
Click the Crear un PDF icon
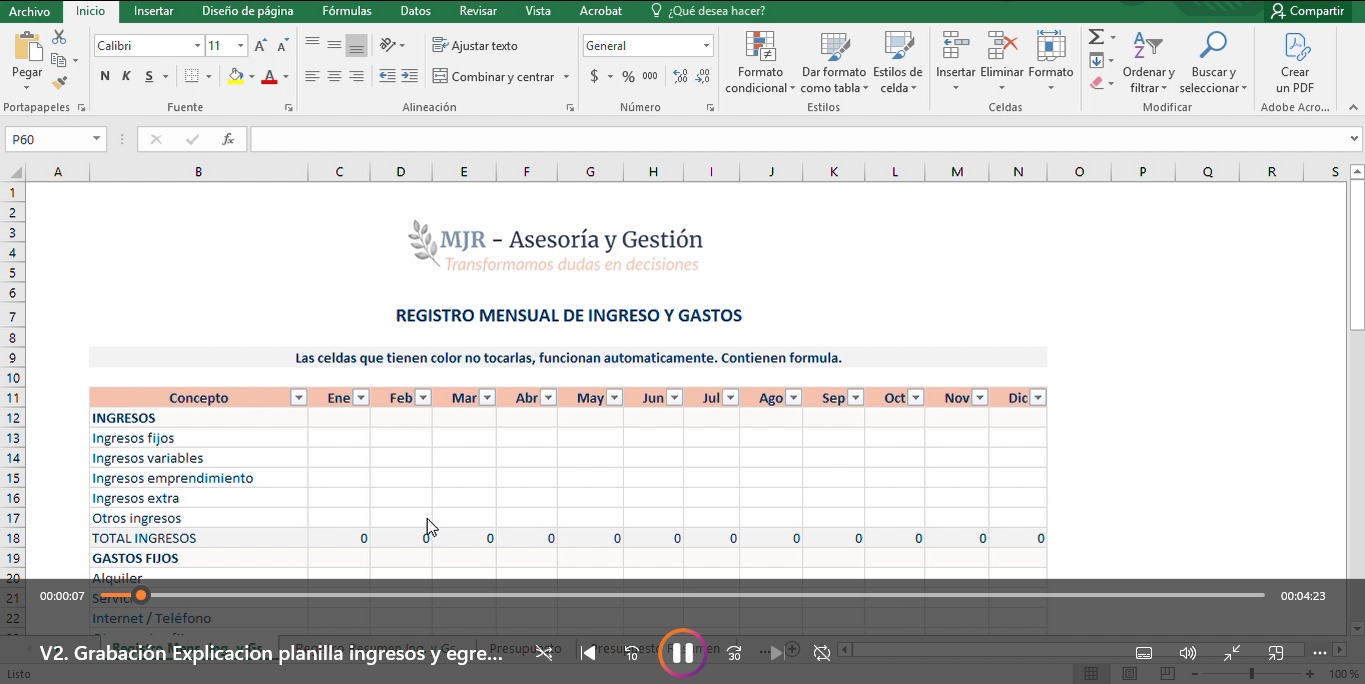coord(1295,62)
